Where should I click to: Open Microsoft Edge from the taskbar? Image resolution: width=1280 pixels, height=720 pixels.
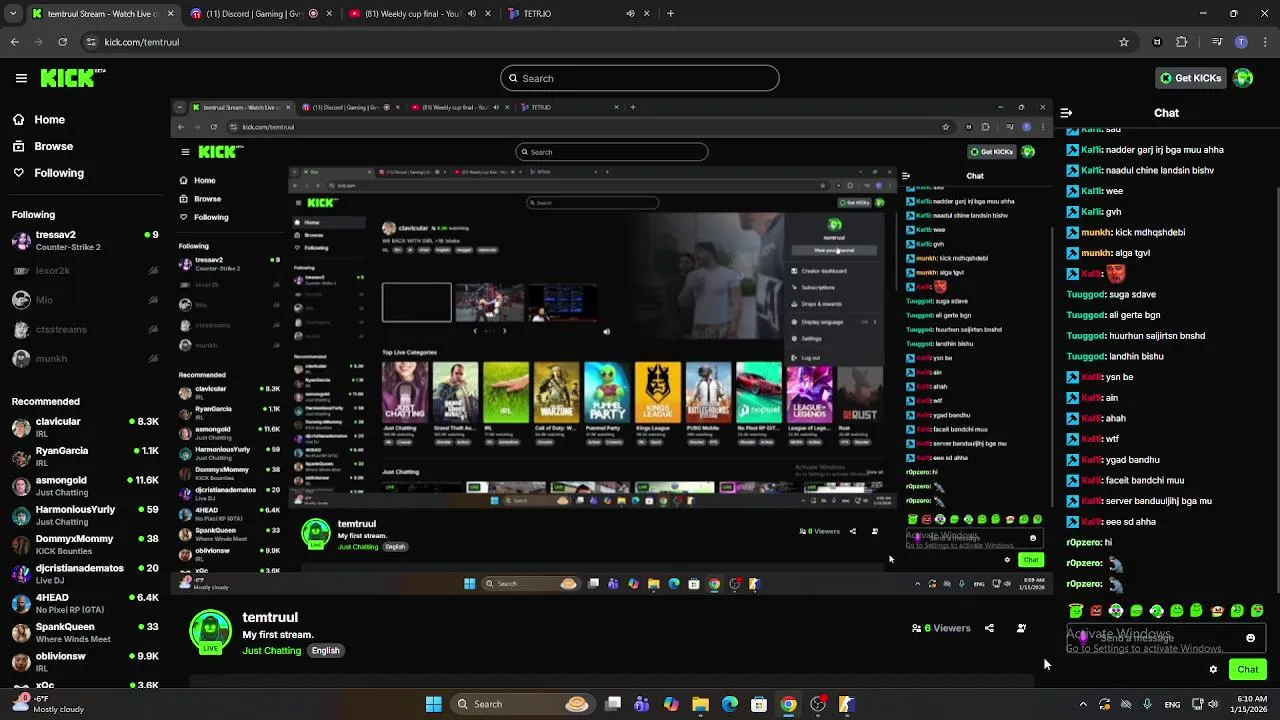pos(730,704)
